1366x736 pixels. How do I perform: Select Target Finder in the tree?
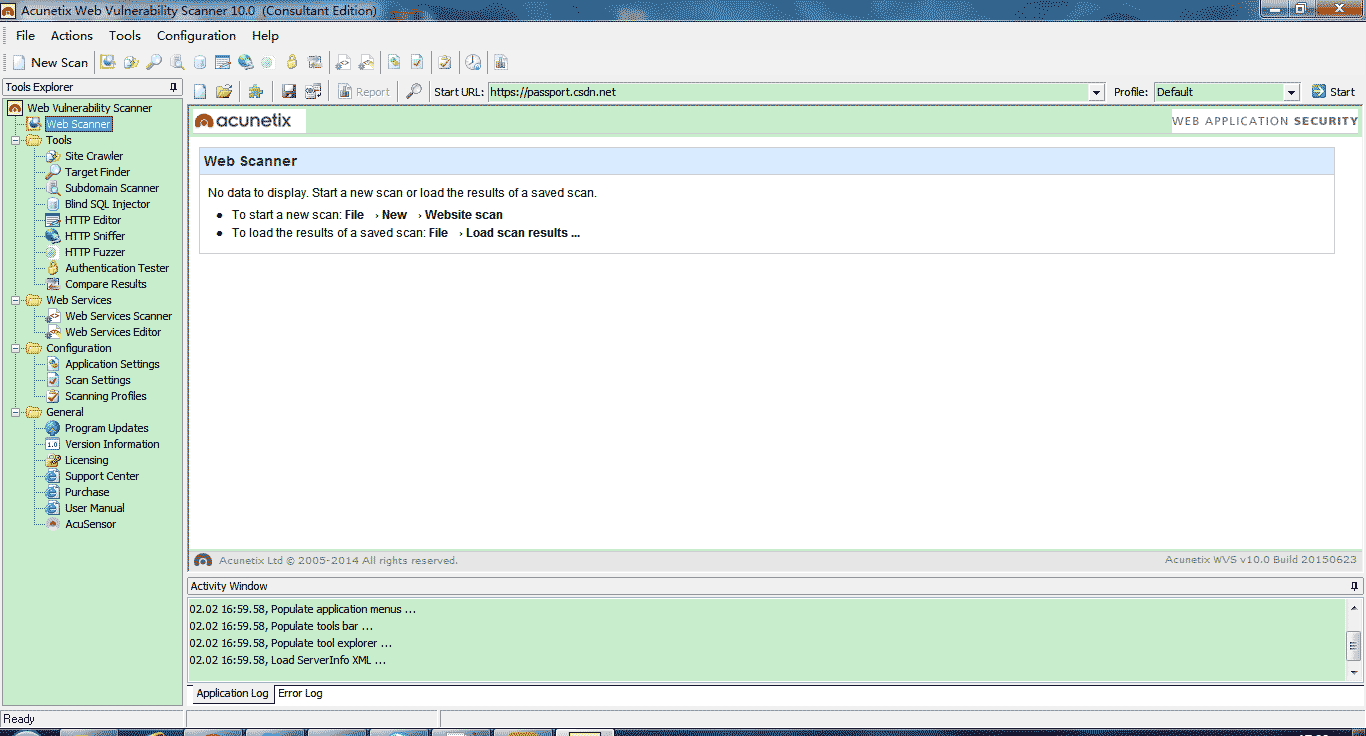(97, 172)
